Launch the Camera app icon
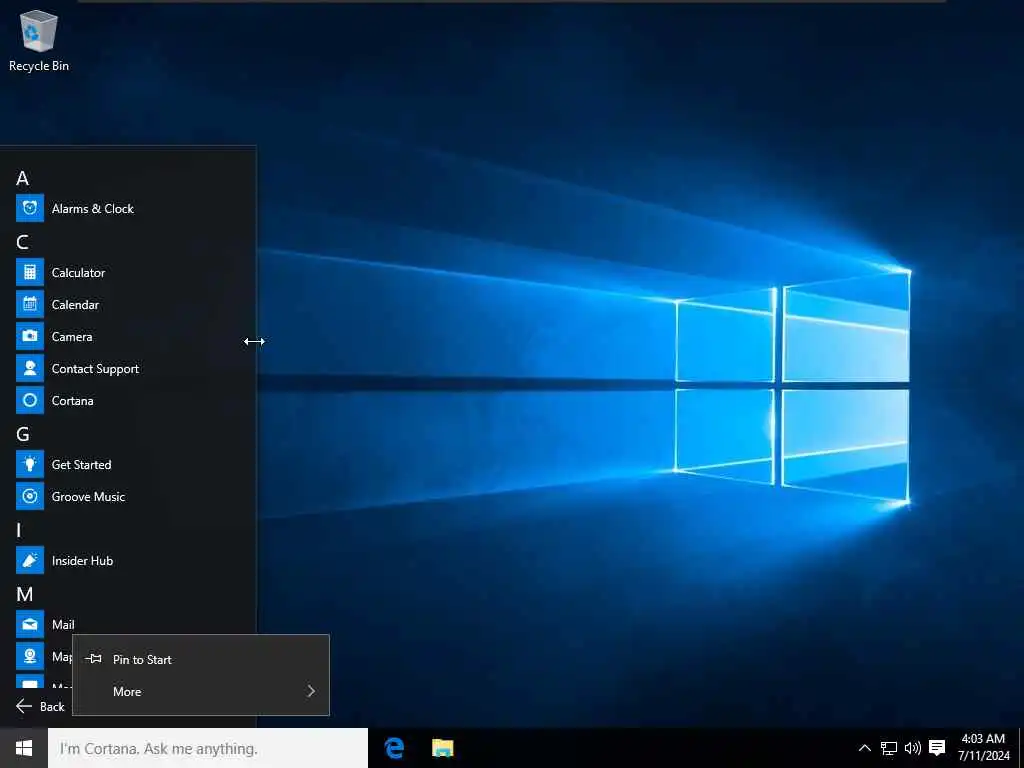The width and height of the screenshot is (1024, 768). coord(30,336)
